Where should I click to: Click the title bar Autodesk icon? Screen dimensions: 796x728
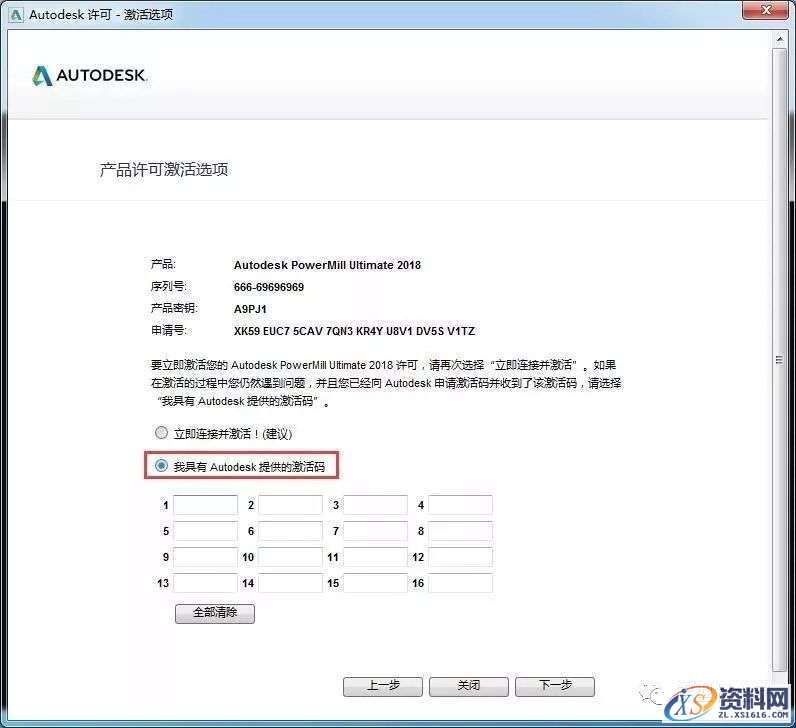click(x=16, y=15)
